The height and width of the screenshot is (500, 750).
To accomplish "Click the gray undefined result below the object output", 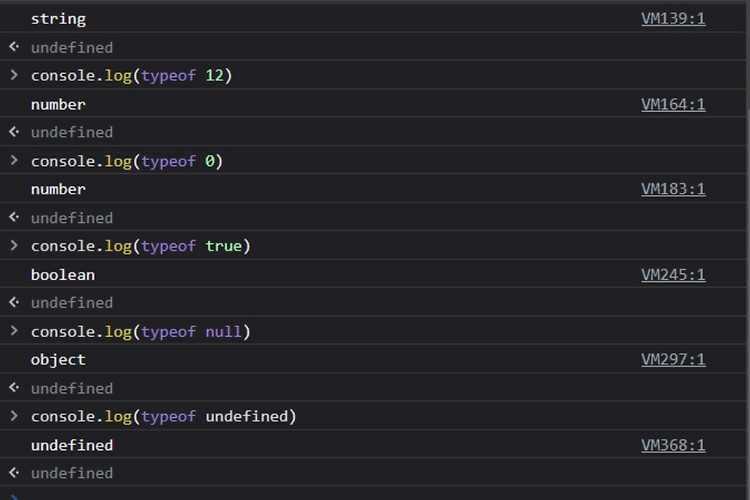I will [72, 388].
